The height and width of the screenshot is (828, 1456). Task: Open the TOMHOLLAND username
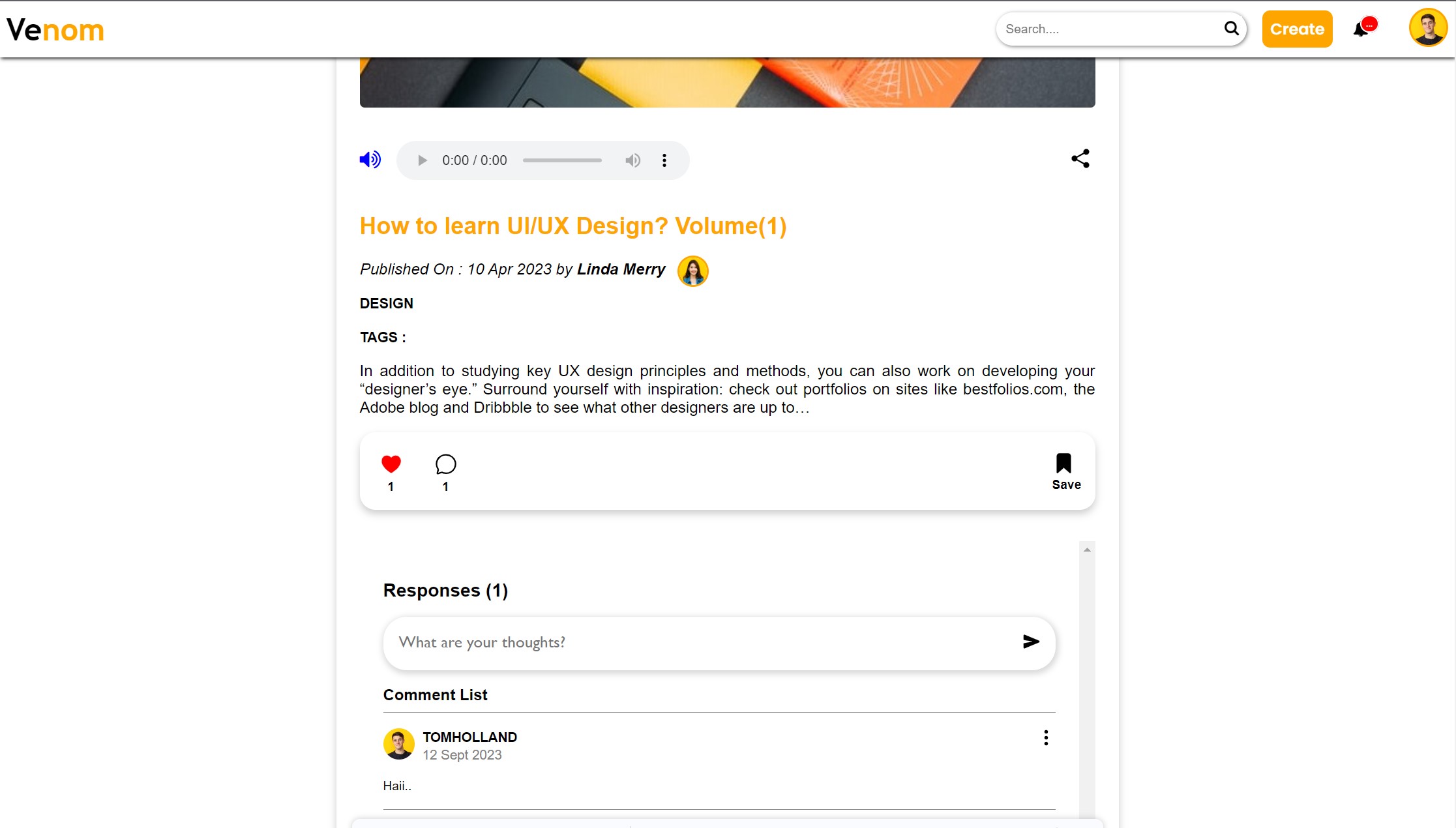[469, 737]
